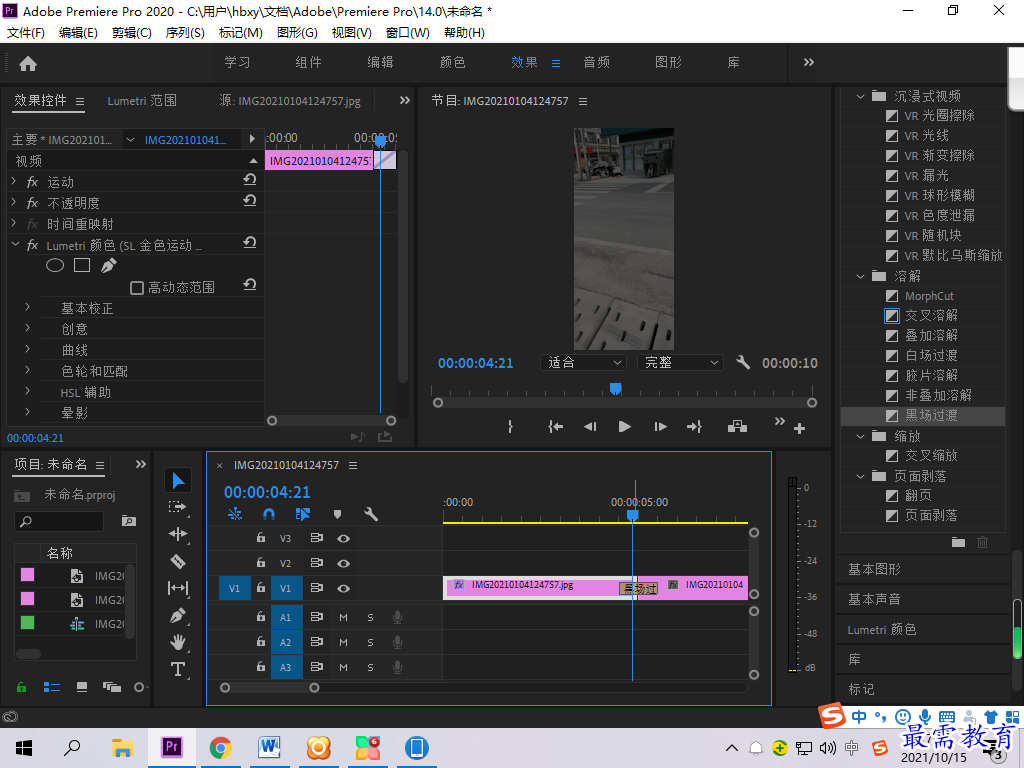Open the 基本声音 panel
The height and width of the screenshot is (768, 1024).
[874, 600]
